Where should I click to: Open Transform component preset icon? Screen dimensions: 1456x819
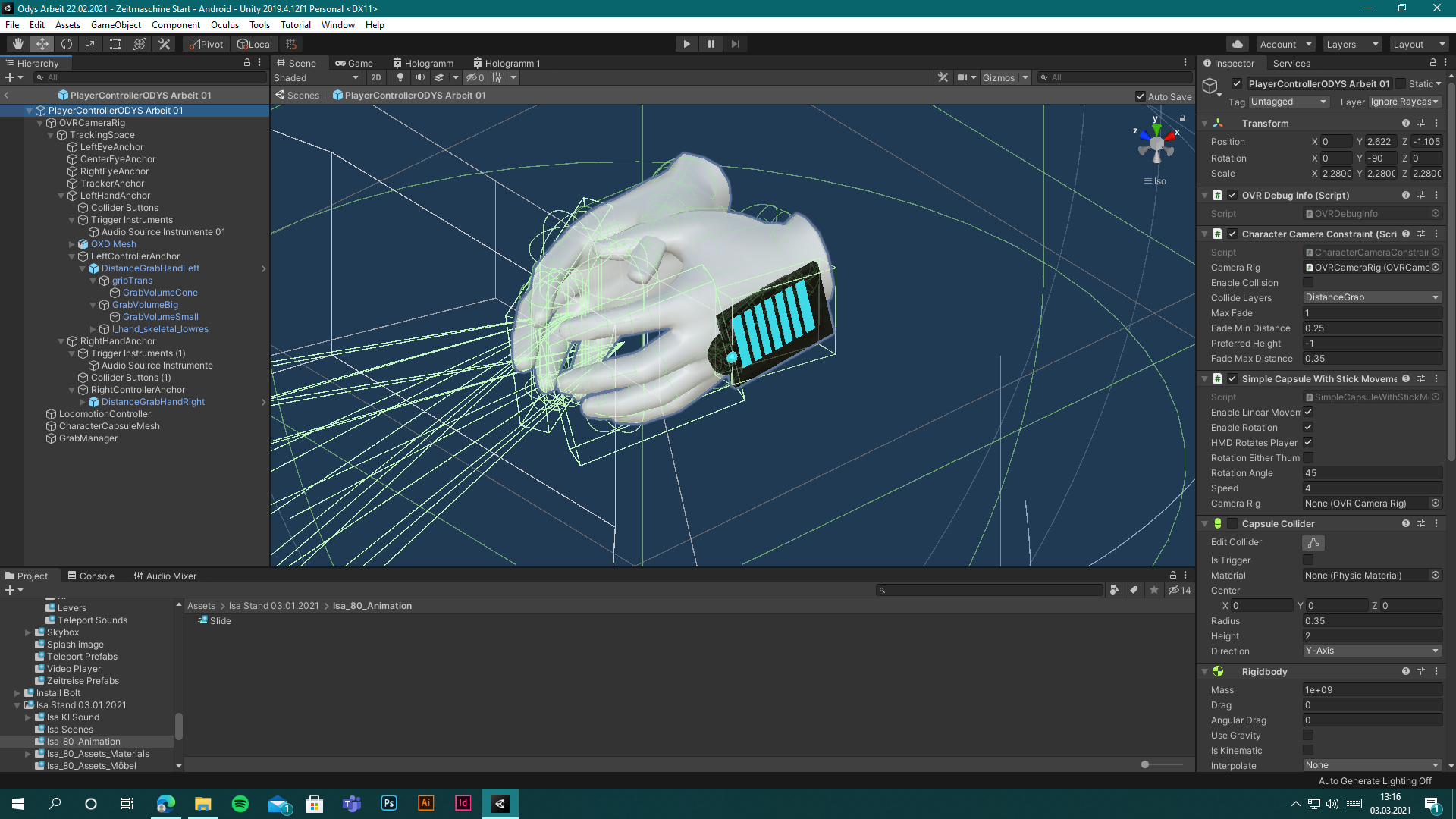1421,123
